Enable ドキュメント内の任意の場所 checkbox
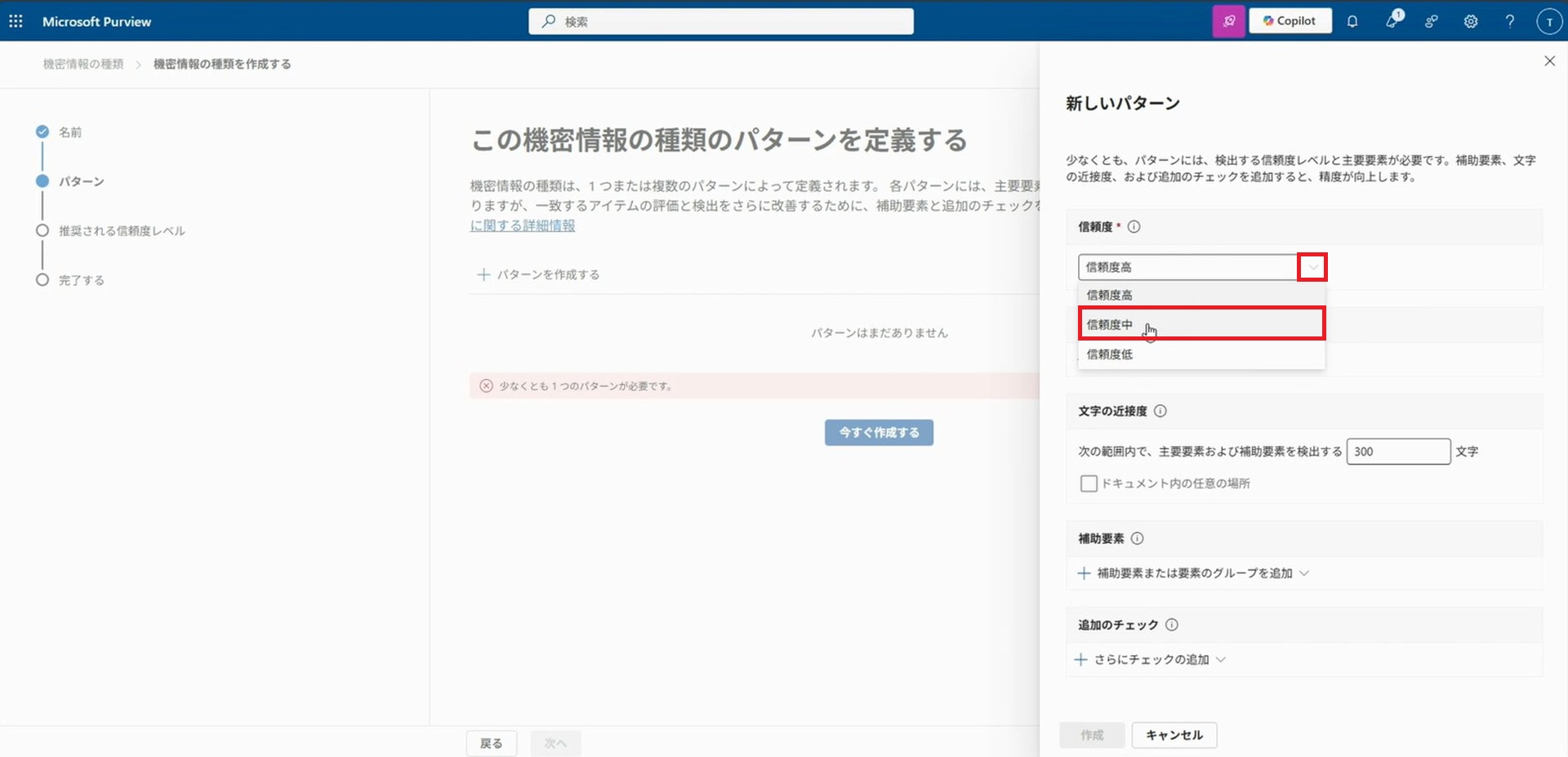Image resolution: width=1568 pixels, height=757 pixels. pos(1088,483)
